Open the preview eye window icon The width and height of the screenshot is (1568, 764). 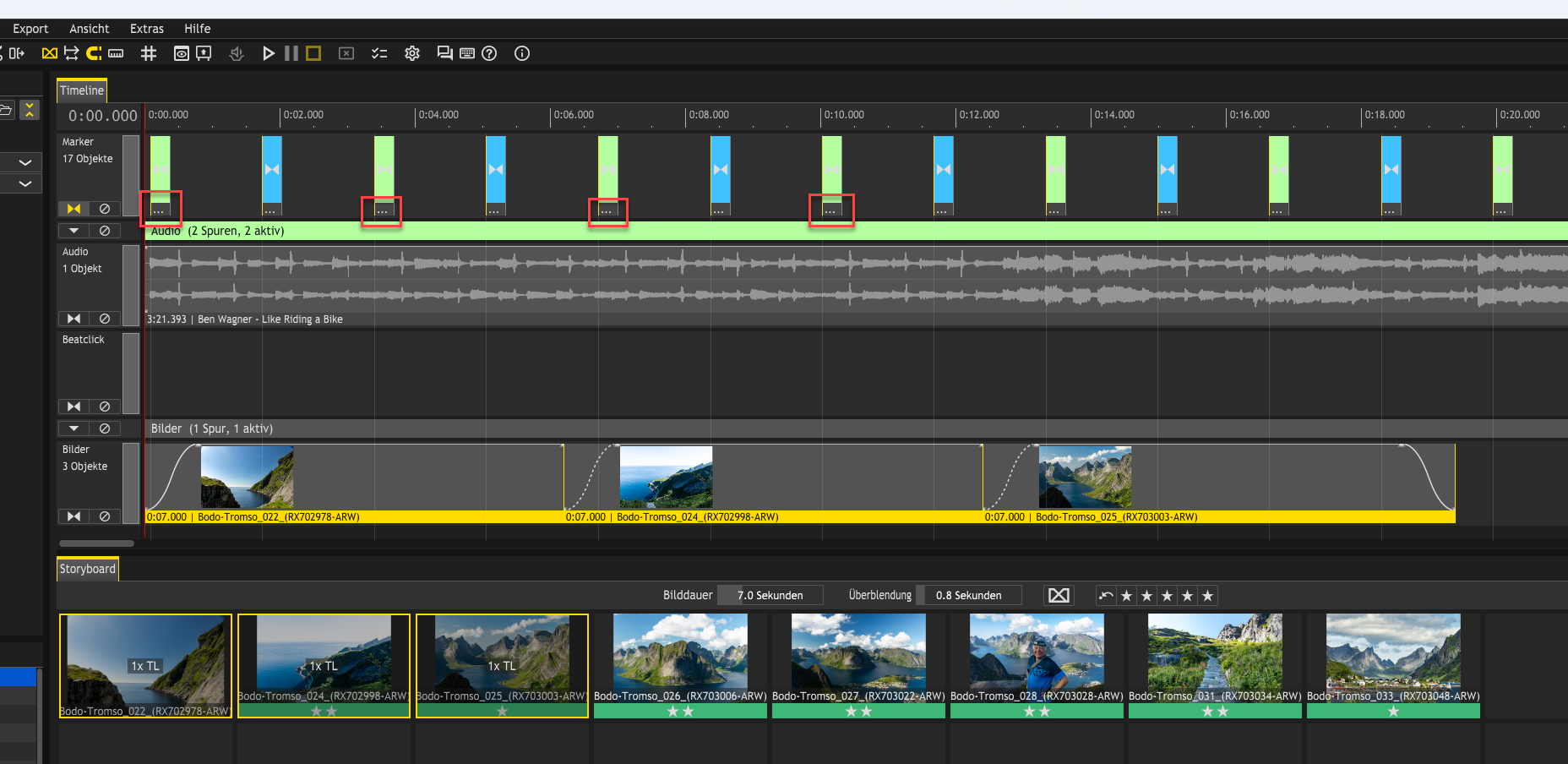[x=181, y=53]
